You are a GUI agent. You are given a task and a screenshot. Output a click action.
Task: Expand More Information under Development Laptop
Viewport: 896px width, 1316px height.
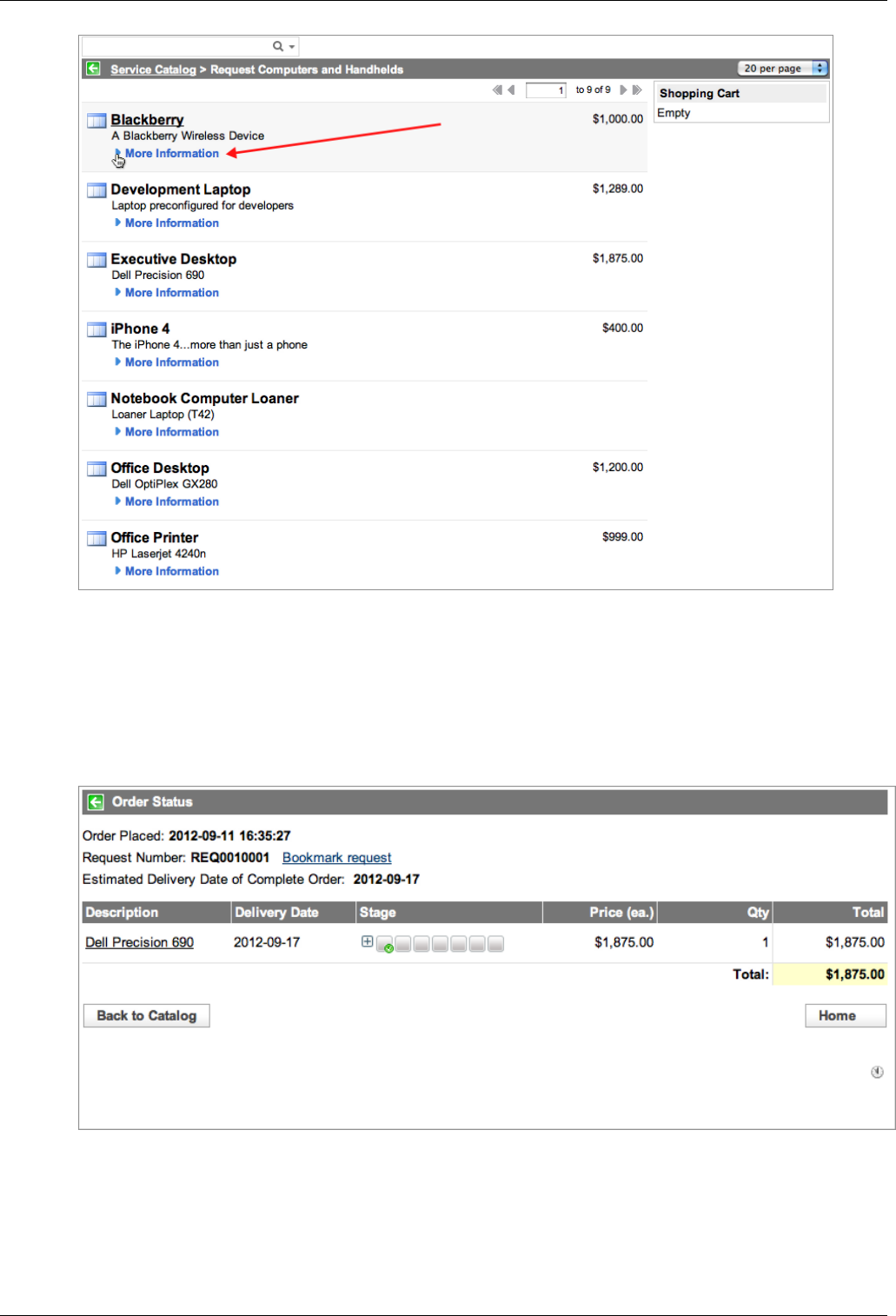click(171, 223)
